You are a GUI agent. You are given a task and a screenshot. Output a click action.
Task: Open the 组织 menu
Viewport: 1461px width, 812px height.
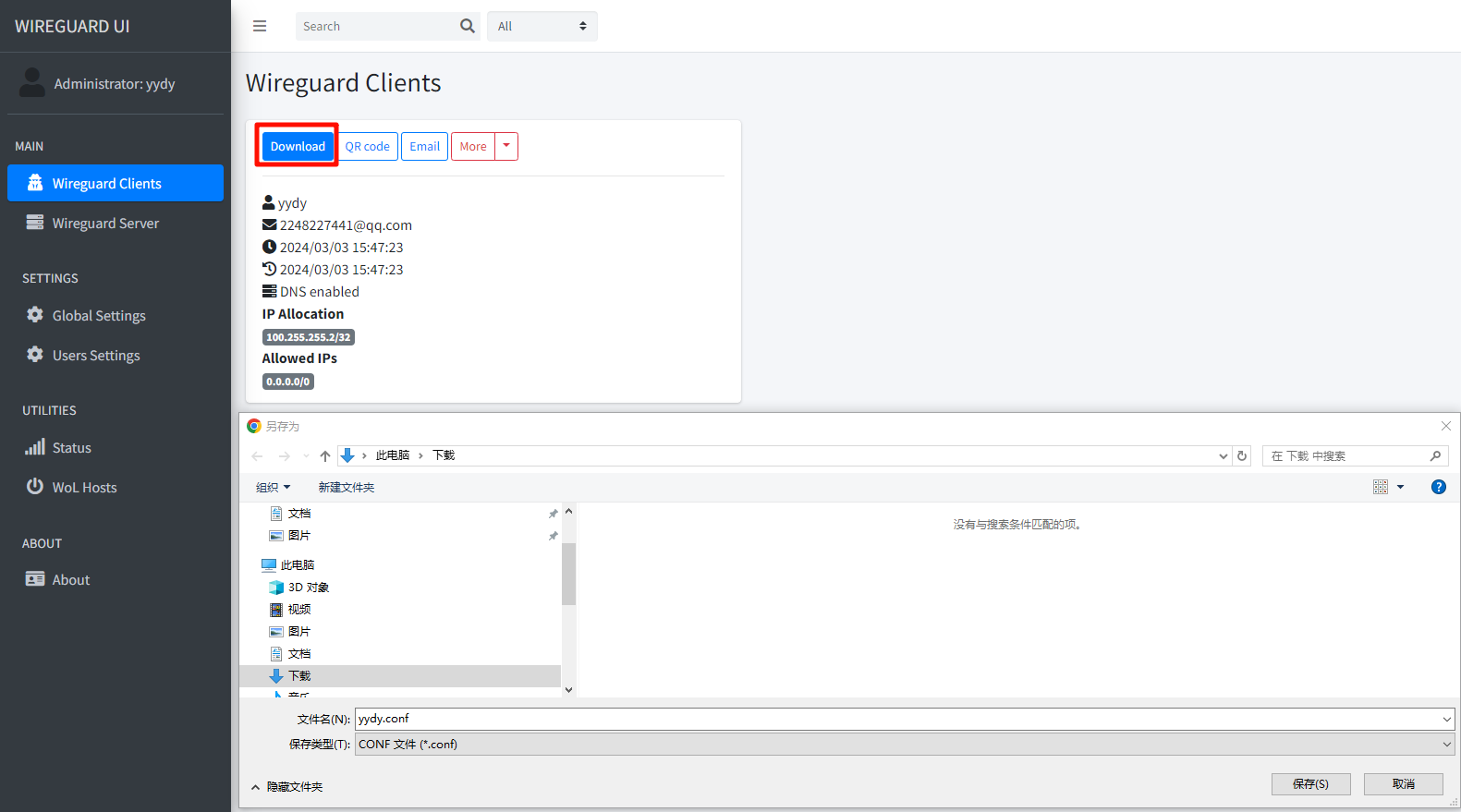click(273, 487)
